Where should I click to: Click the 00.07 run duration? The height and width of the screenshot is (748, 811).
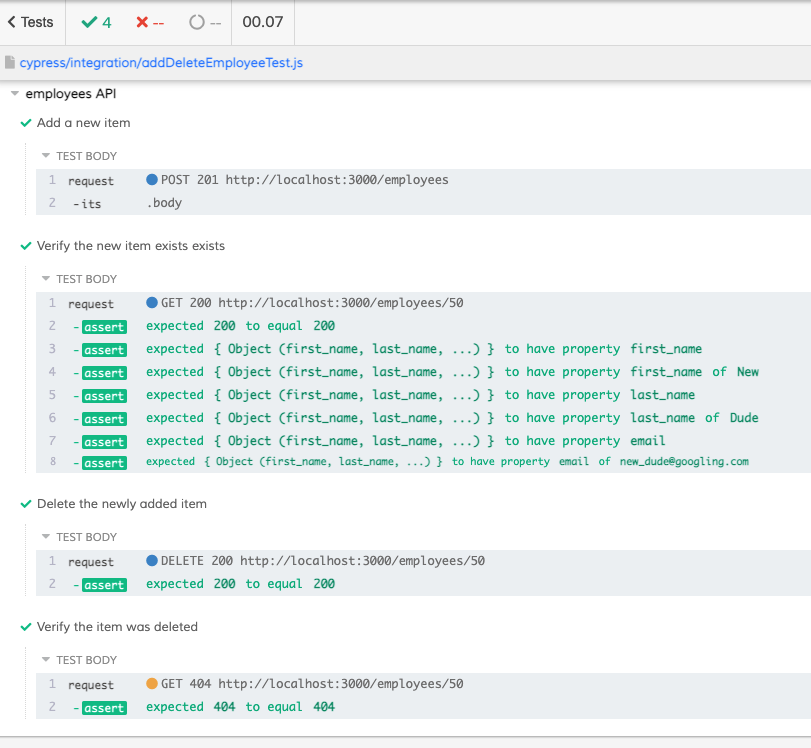(x=263, y=22)
